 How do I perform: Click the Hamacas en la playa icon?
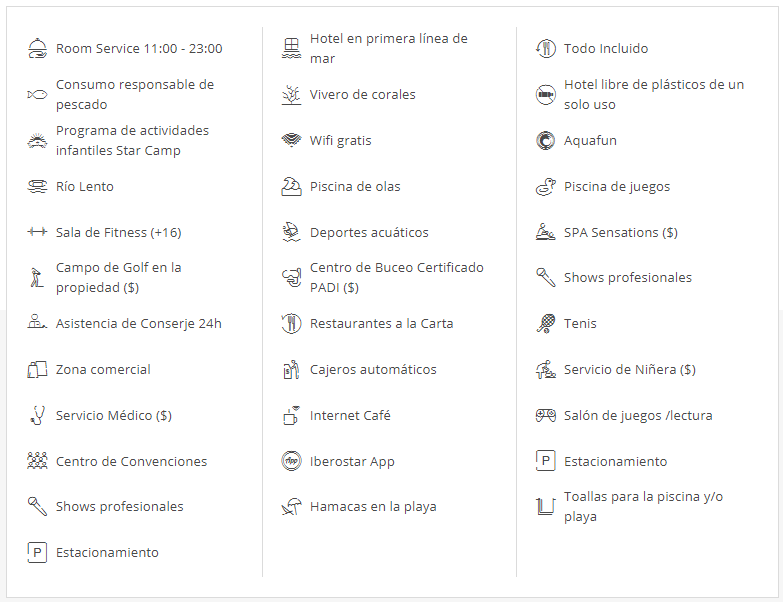coord(291,507)
